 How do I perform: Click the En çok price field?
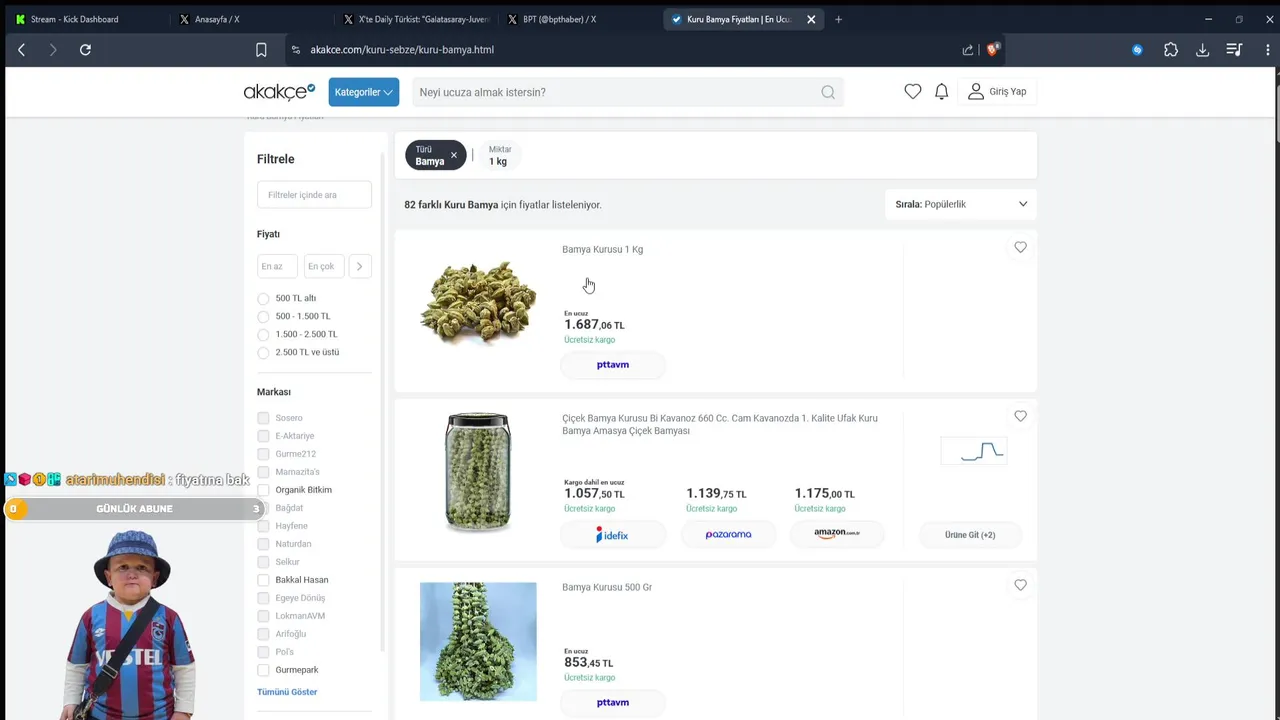[324, 266]
